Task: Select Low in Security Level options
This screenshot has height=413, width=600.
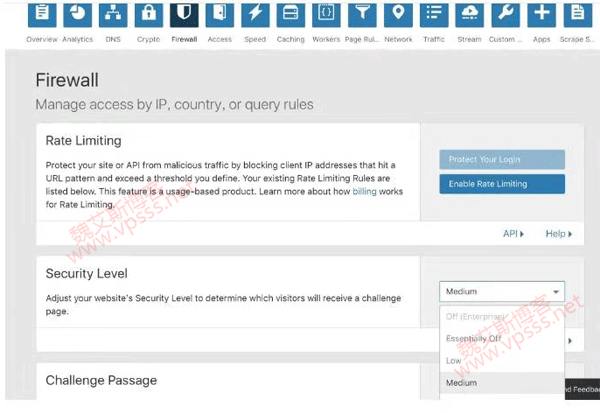Action: tap(454, 360)
